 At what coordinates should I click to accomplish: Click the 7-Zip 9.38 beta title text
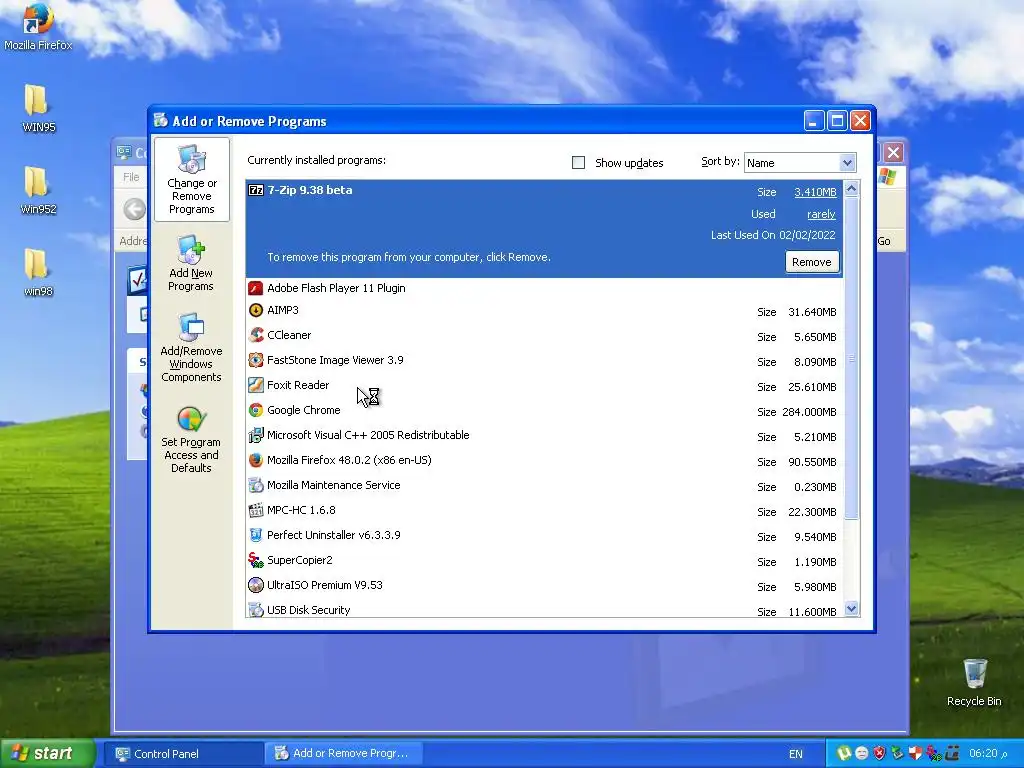310,190
